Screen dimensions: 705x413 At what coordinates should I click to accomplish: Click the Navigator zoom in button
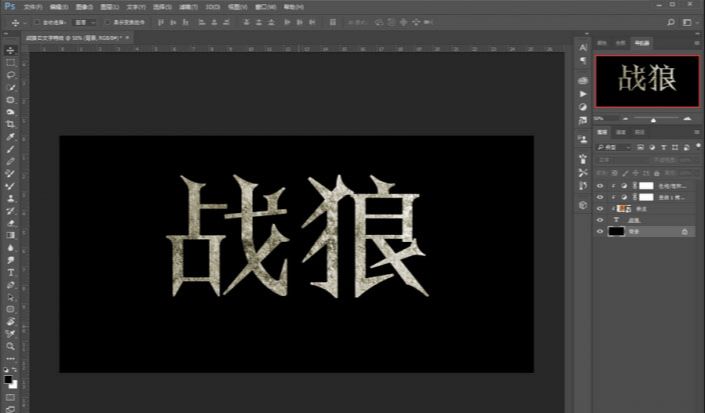coord(687,119)
